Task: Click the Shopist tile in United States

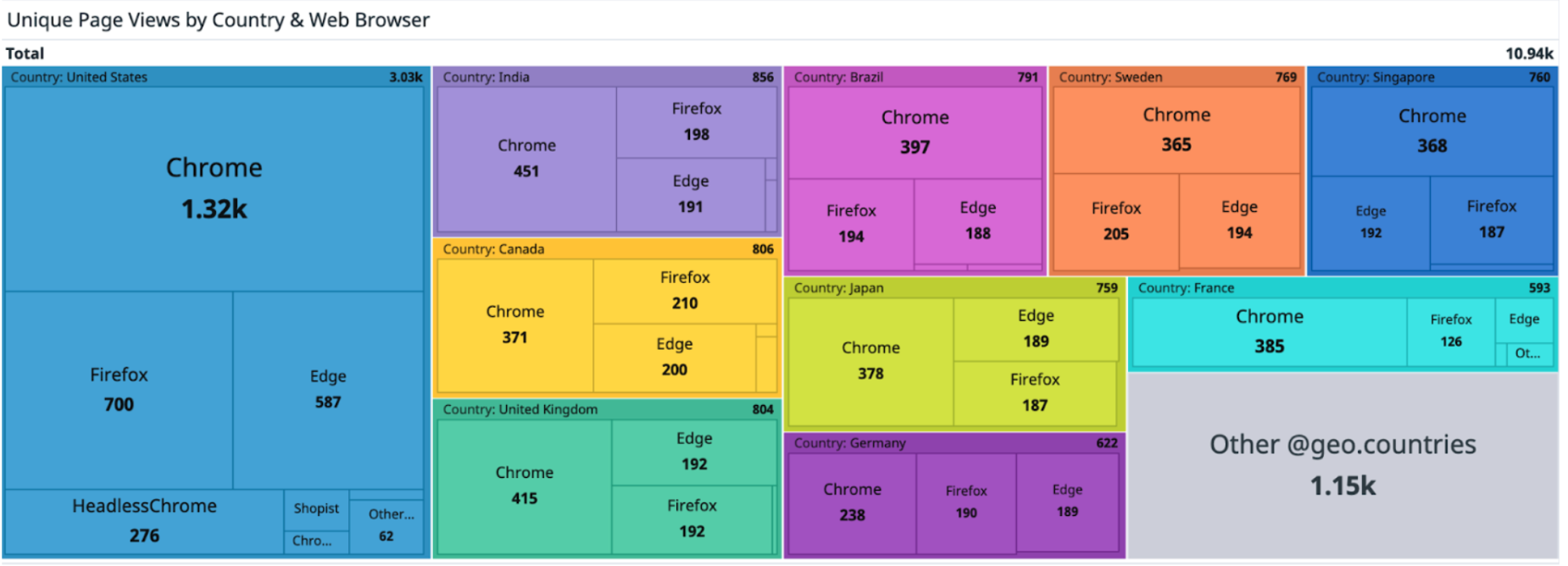Action: [x=316, y=509]
